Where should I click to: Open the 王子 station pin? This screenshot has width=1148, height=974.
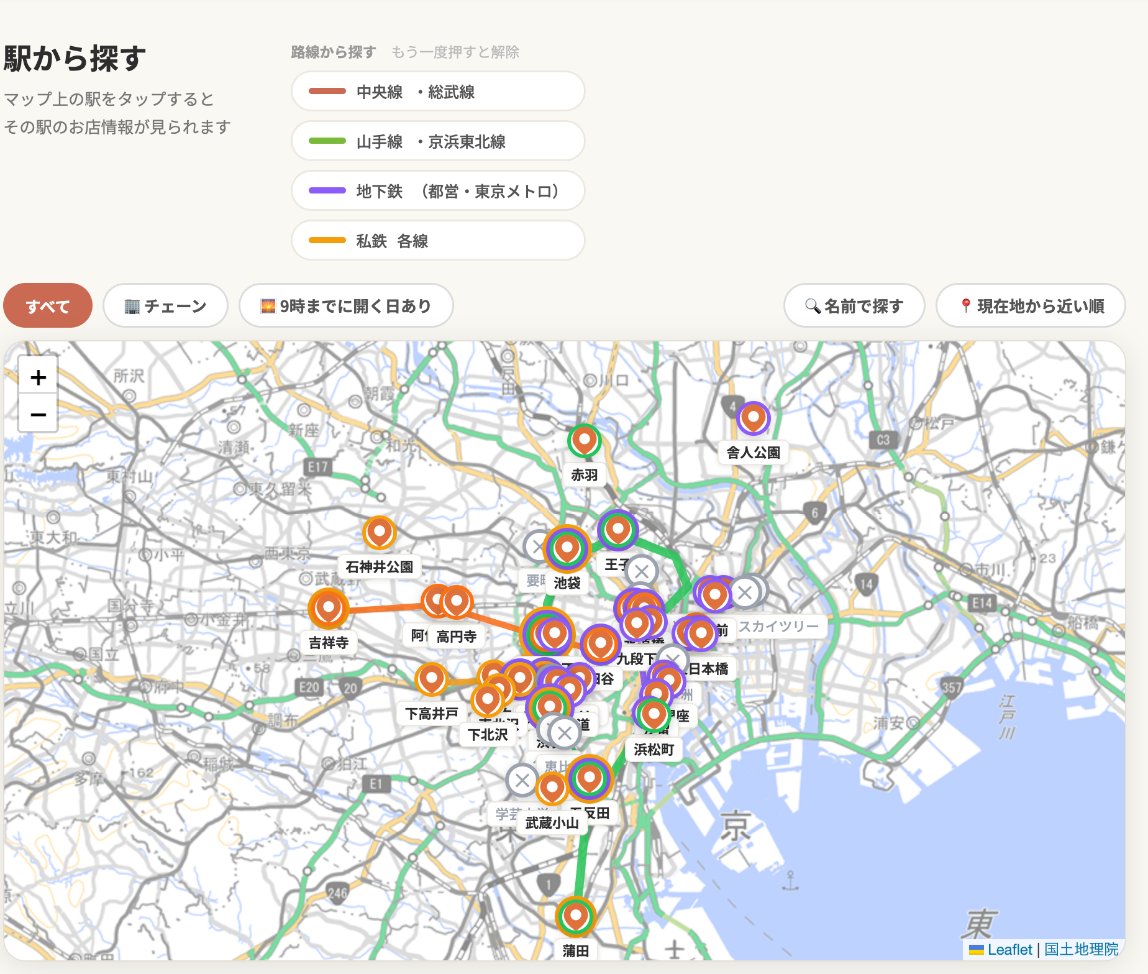[617, 529]
